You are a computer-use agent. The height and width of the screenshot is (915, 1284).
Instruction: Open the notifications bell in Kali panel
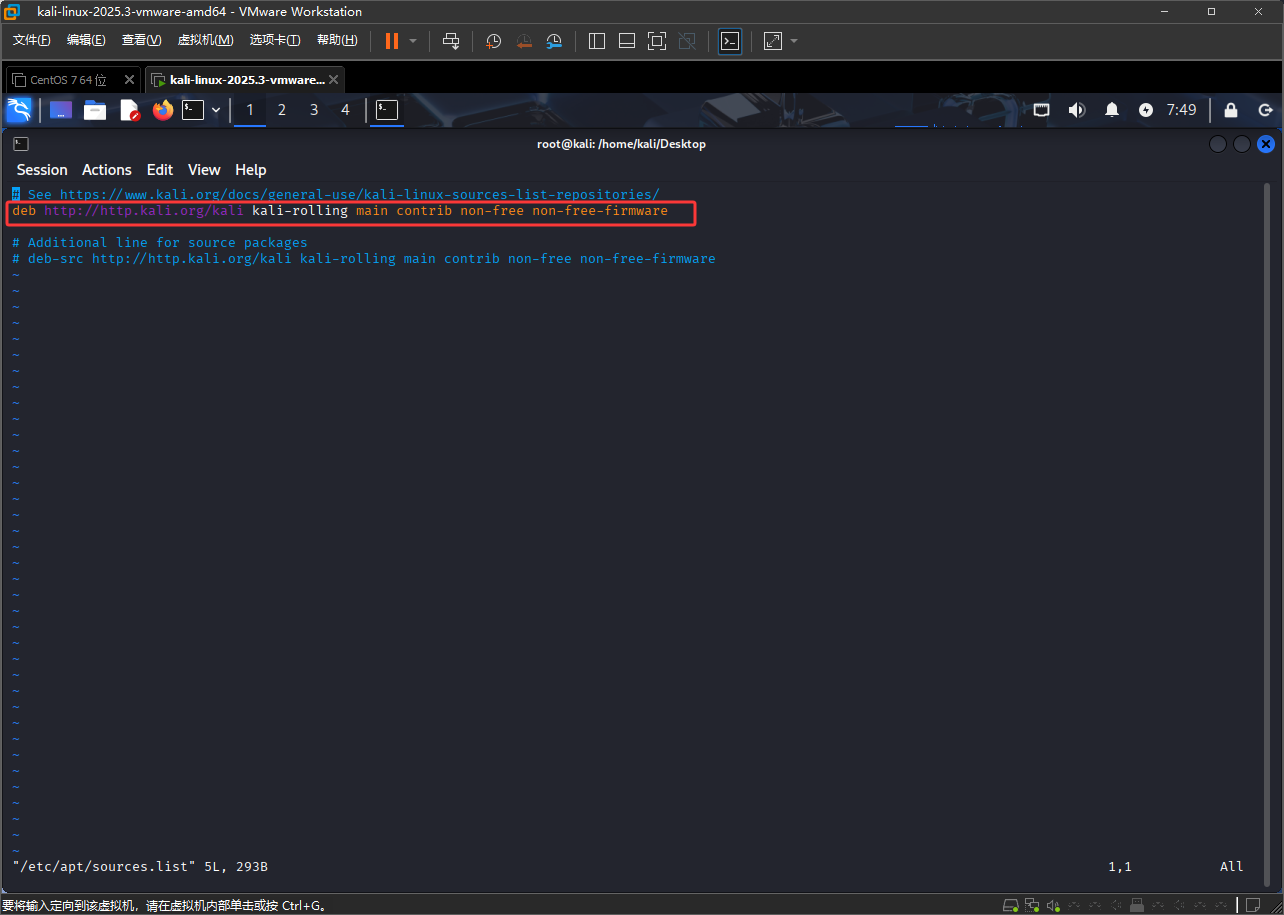click(x=1112, y=110)
